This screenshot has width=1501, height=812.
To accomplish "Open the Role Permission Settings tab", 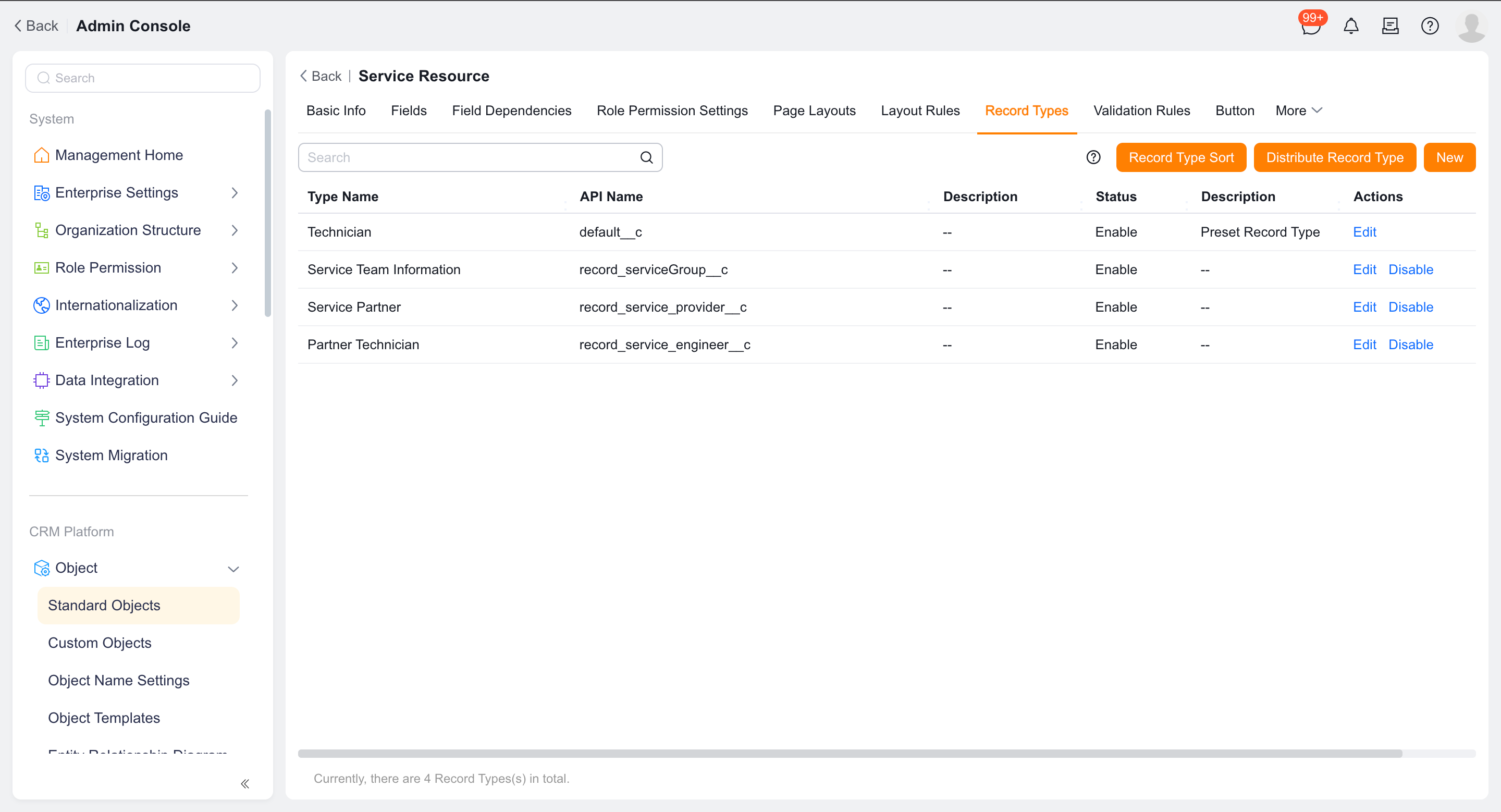I will (x=672, y=110).
